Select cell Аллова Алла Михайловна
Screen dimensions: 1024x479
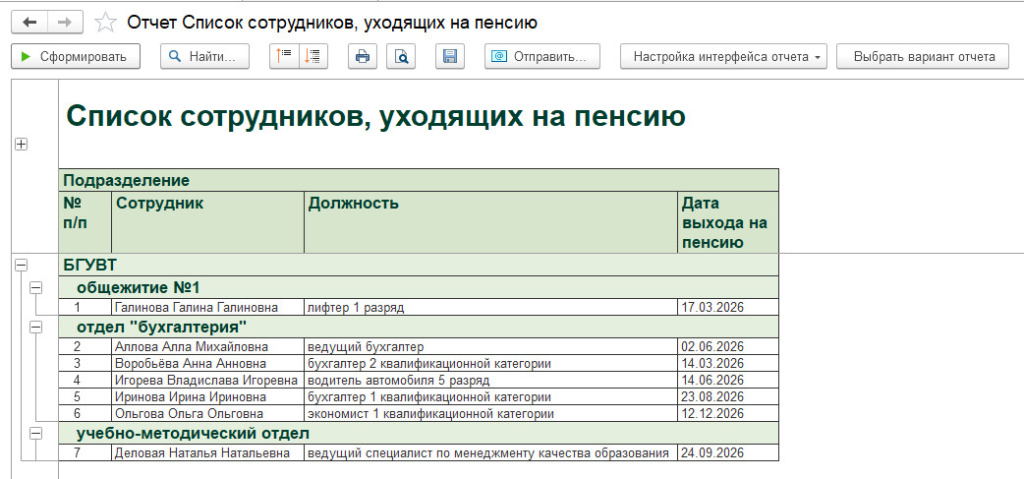click(208, 346)
